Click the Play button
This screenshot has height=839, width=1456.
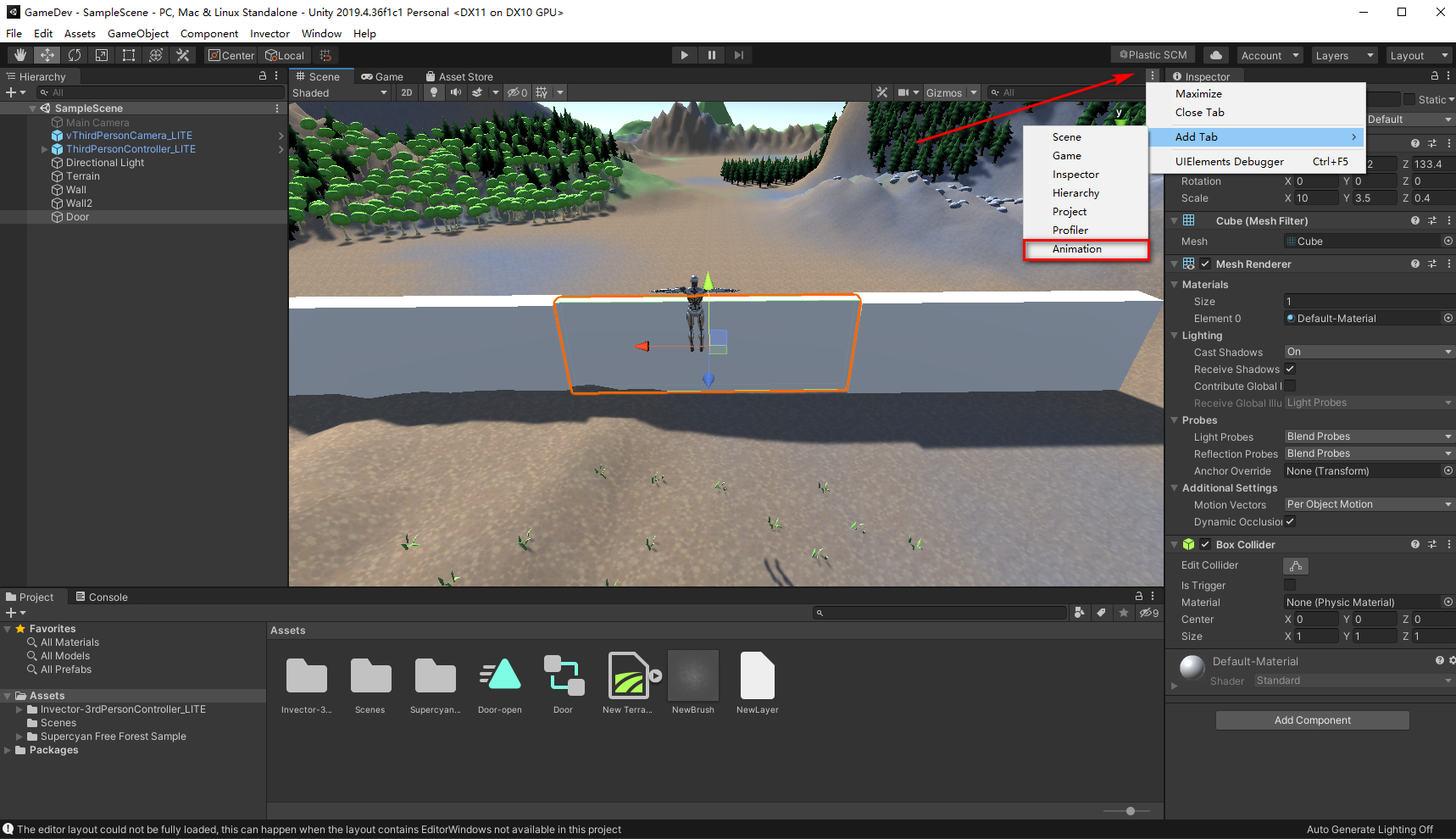point(684,55)
